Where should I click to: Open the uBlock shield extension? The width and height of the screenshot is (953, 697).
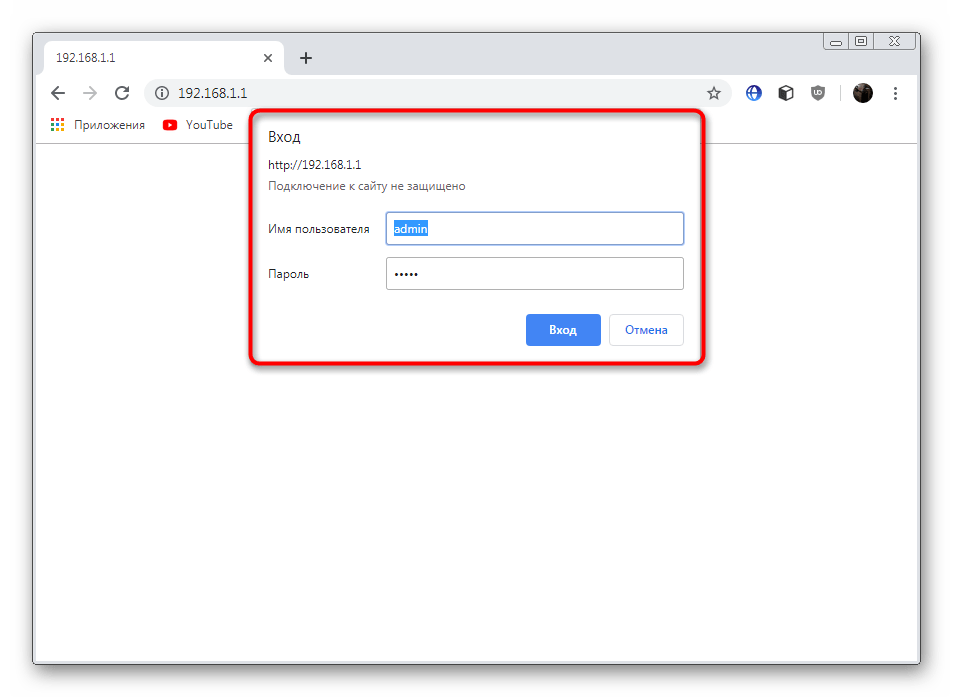817,93
